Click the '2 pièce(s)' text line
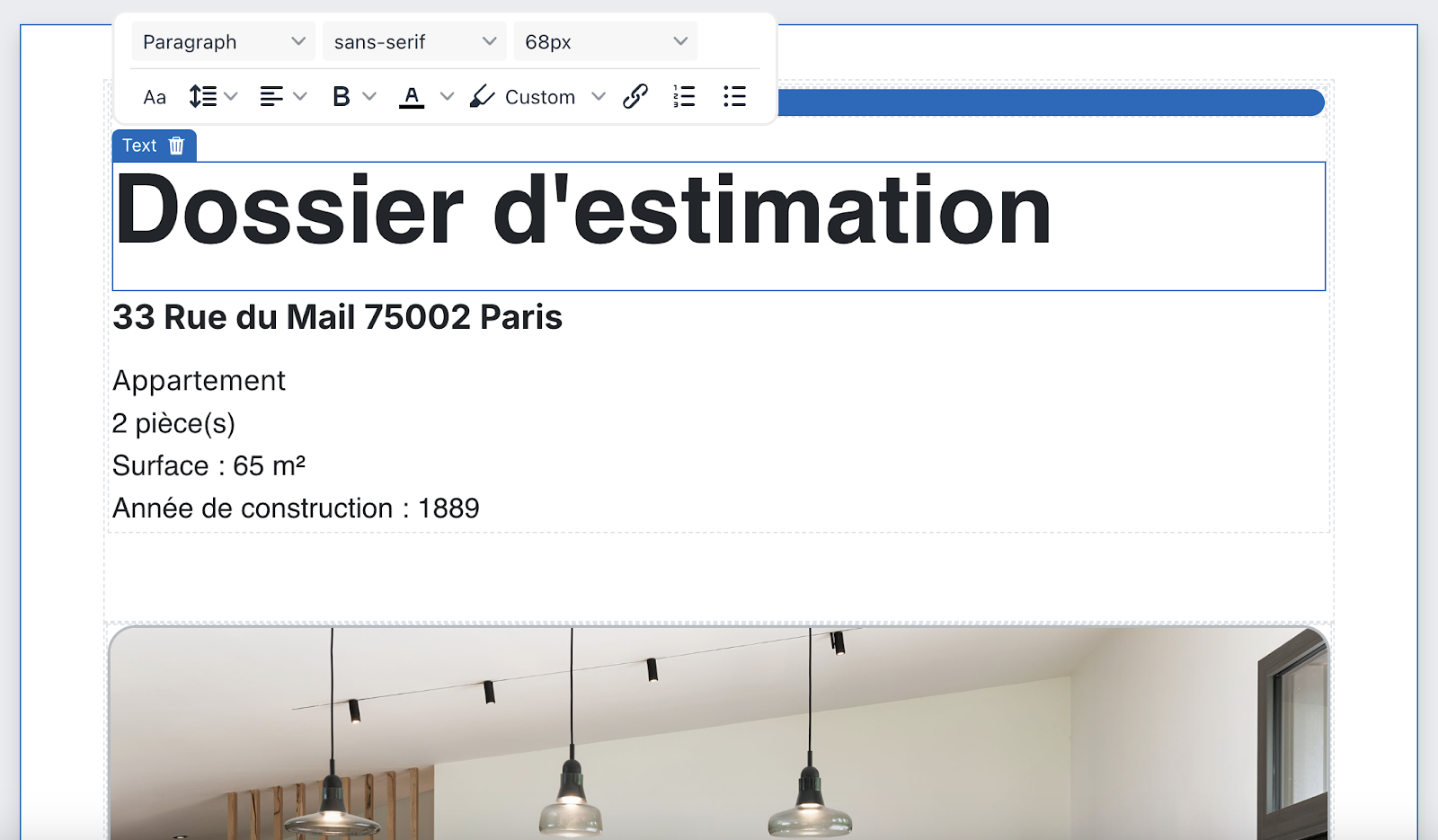 [173, 423]
